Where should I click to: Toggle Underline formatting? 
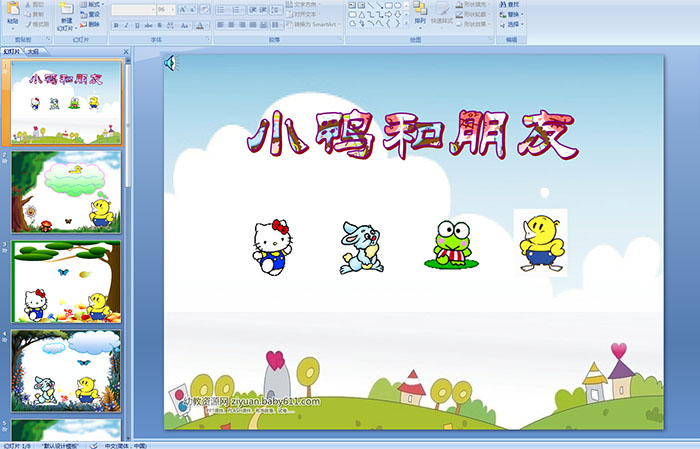click(x=137, y=25)
